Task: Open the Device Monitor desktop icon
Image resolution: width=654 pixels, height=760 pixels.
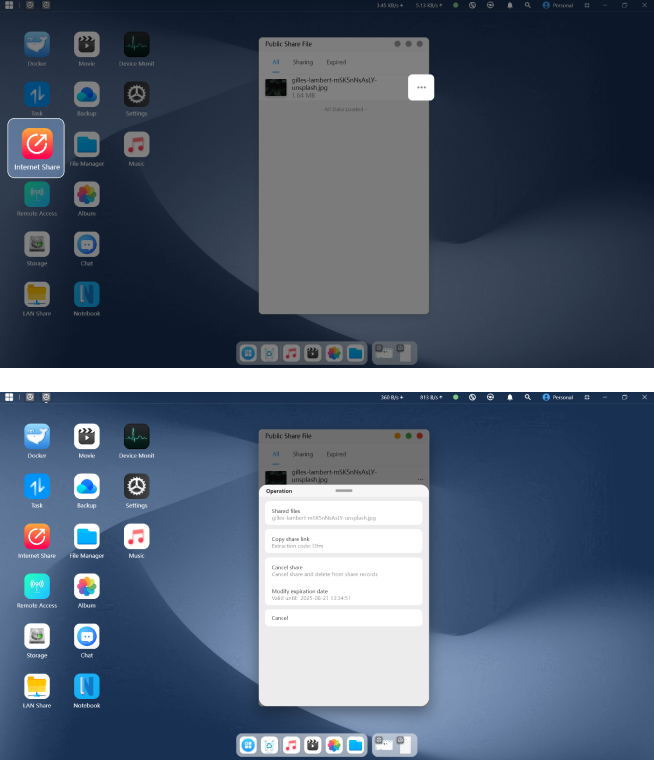Action: click(x=136, y=436)
